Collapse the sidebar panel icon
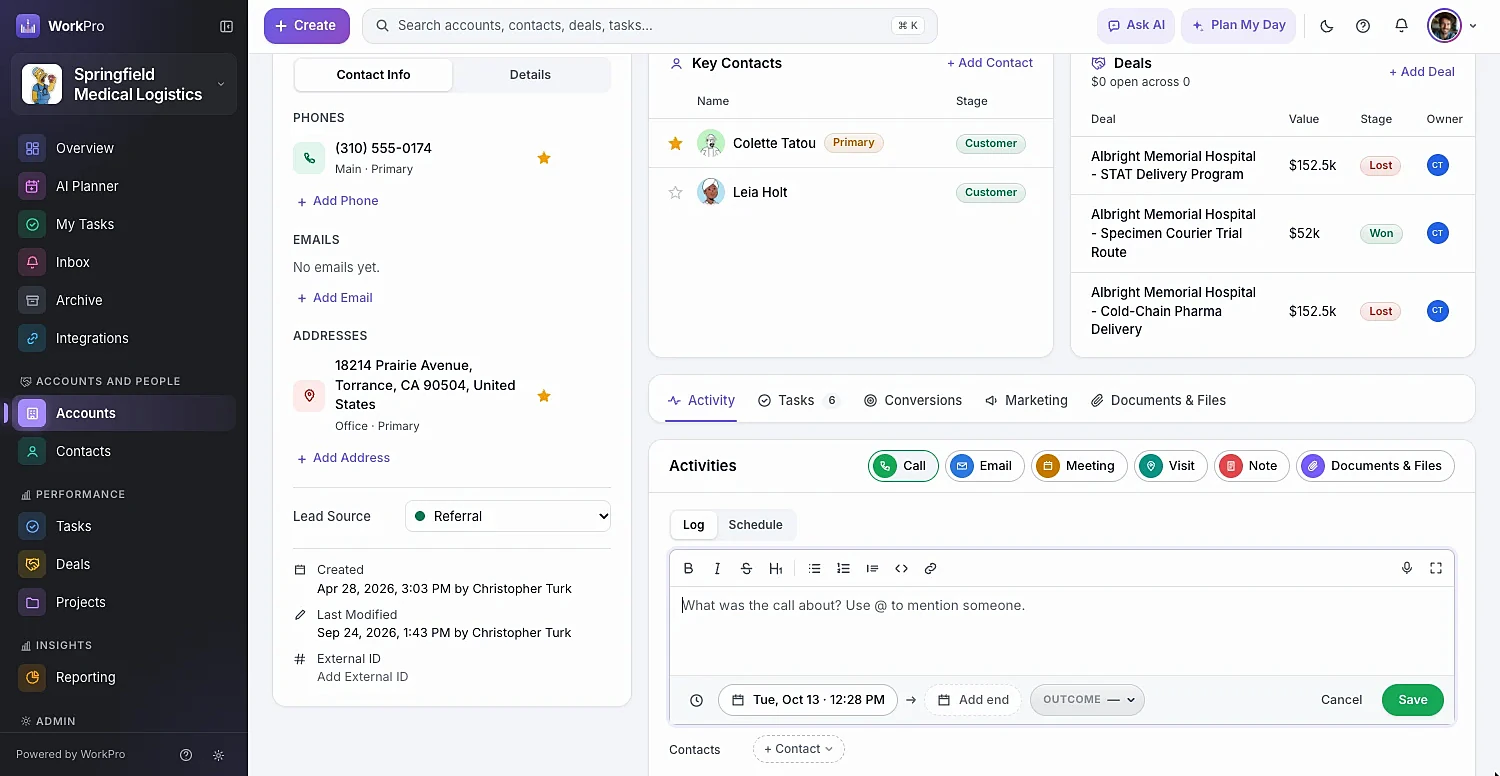Screen dimensions: 1500x776 226,26
